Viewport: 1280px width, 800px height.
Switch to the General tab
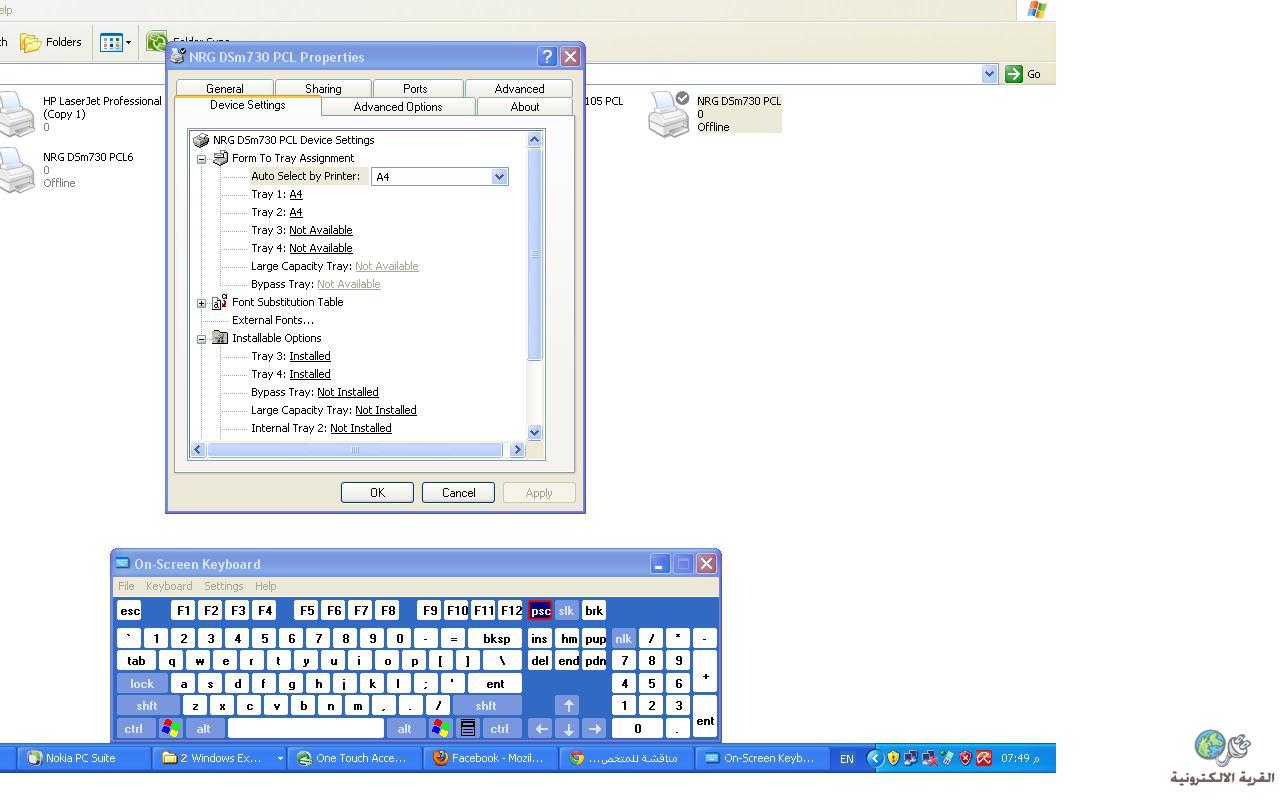click(224, 89)
